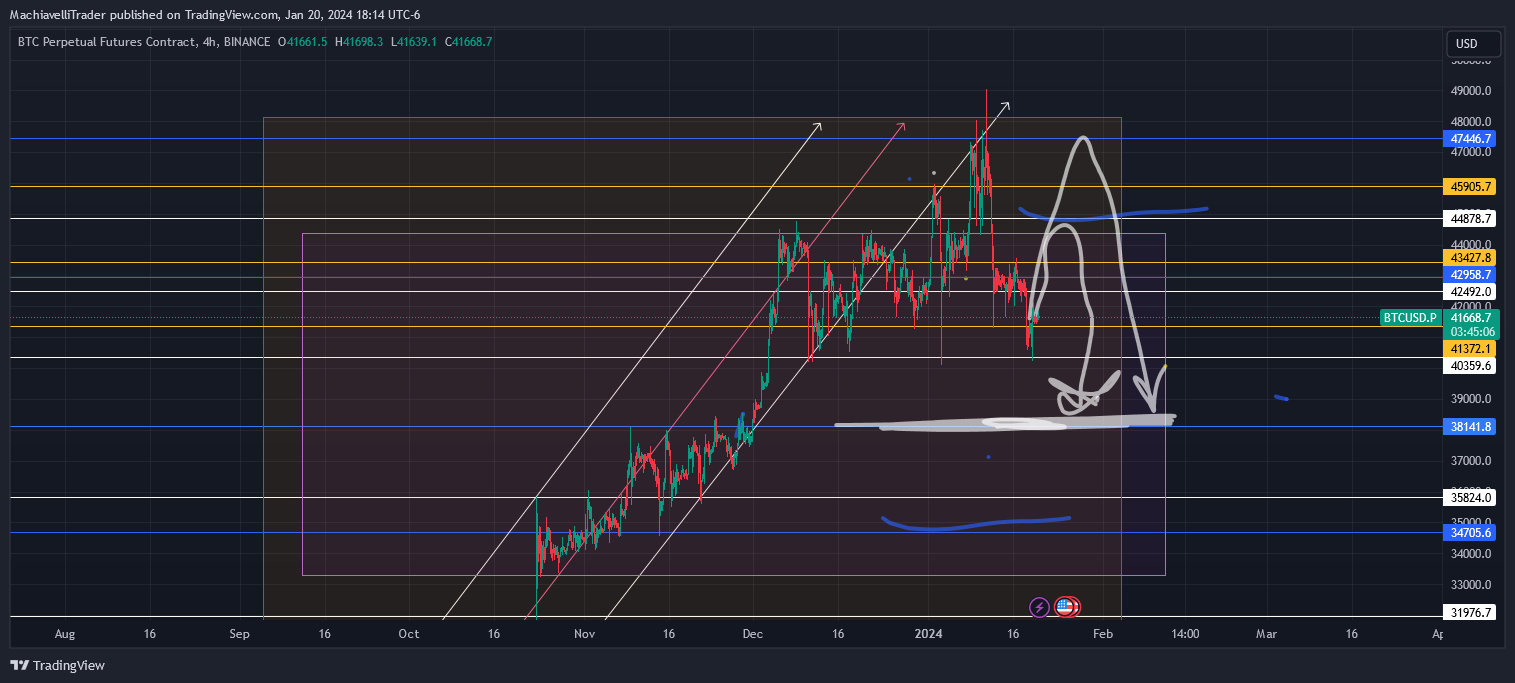The image size is (1515, 683).
Task: Select the 45905.7 orange price label
Action: [x=1470, y=186]
